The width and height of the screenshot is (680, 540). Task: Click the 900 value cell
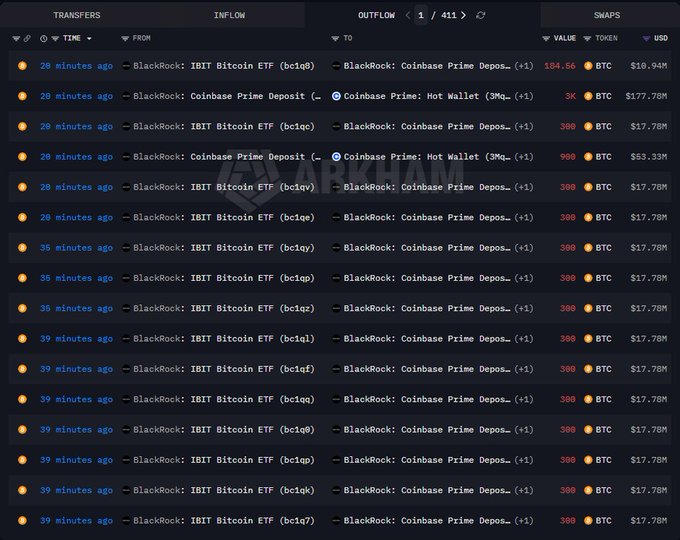[568, 157]
